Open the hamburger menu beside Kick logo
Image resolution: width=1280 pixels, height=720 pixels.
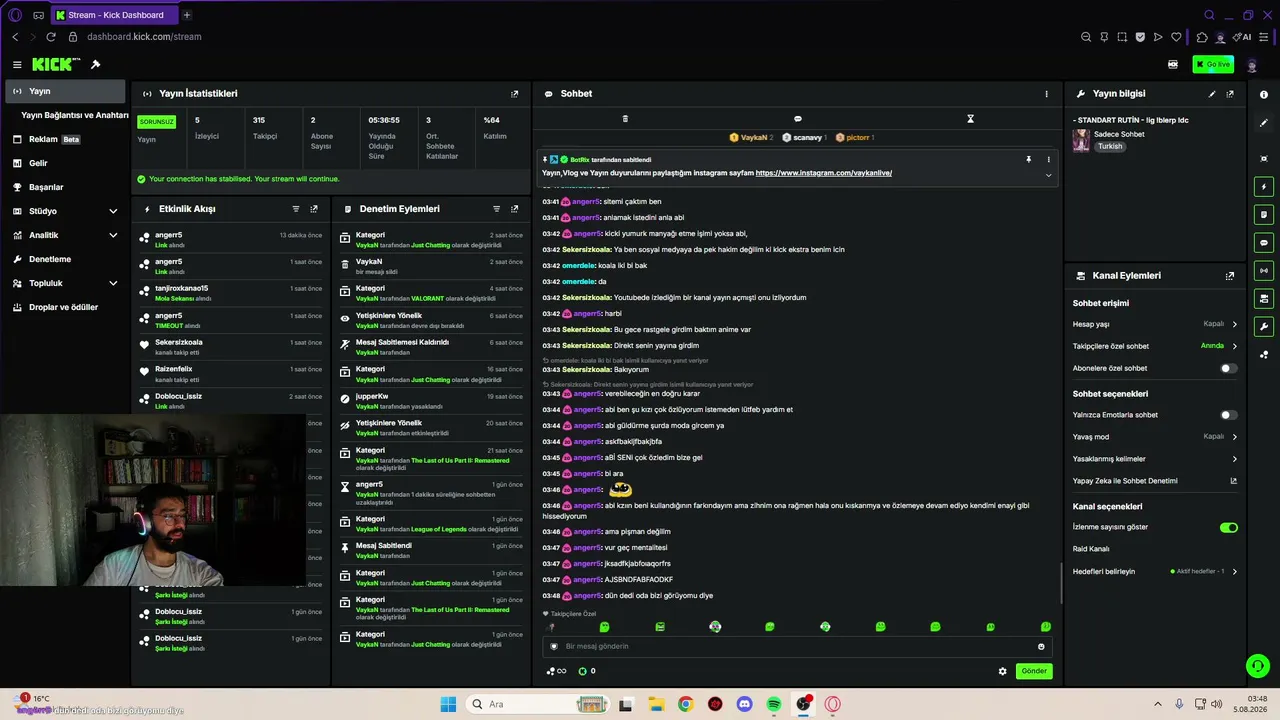point(17,64)
